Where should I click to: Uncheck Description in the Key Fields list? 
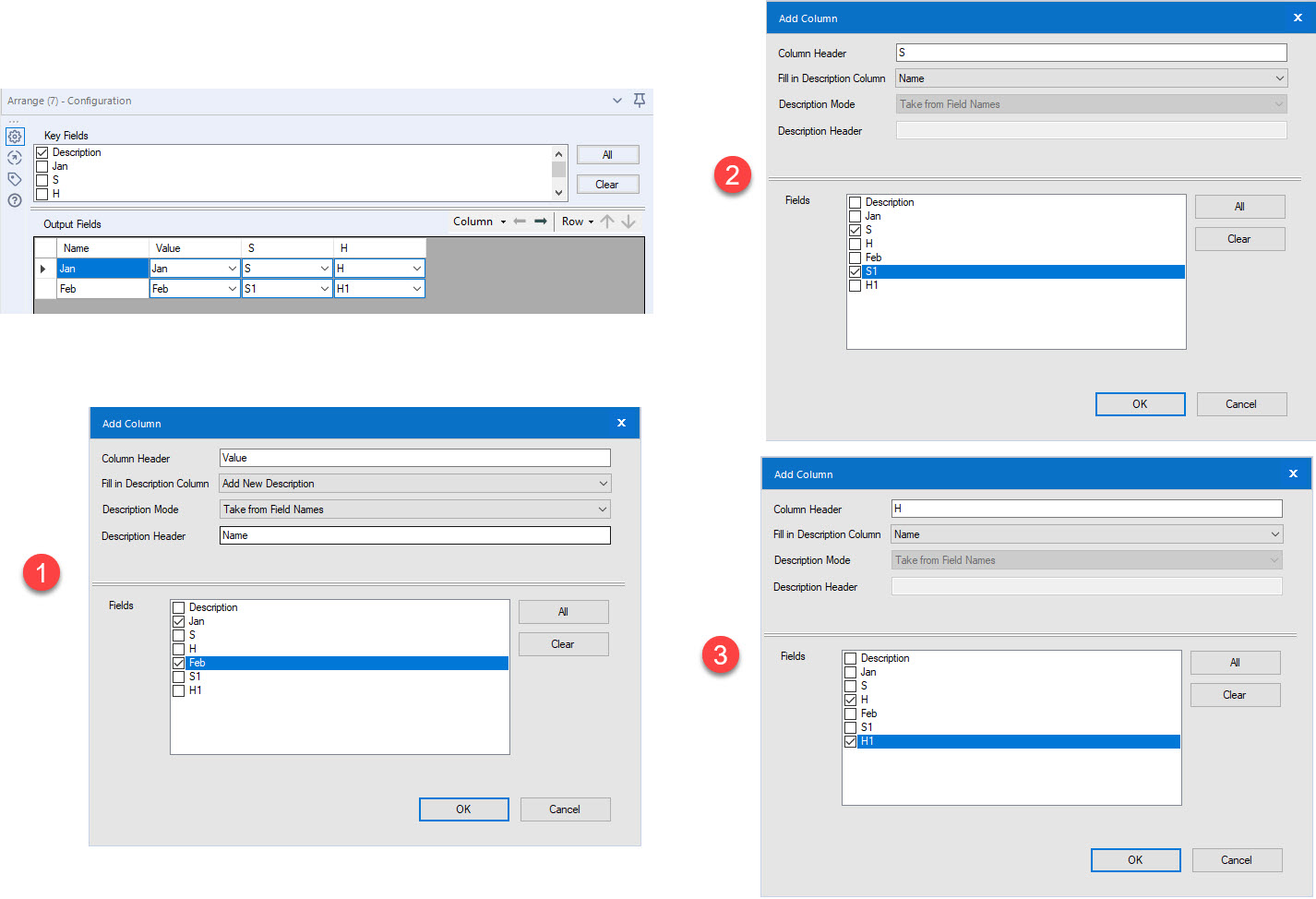(x=42, y=151)
